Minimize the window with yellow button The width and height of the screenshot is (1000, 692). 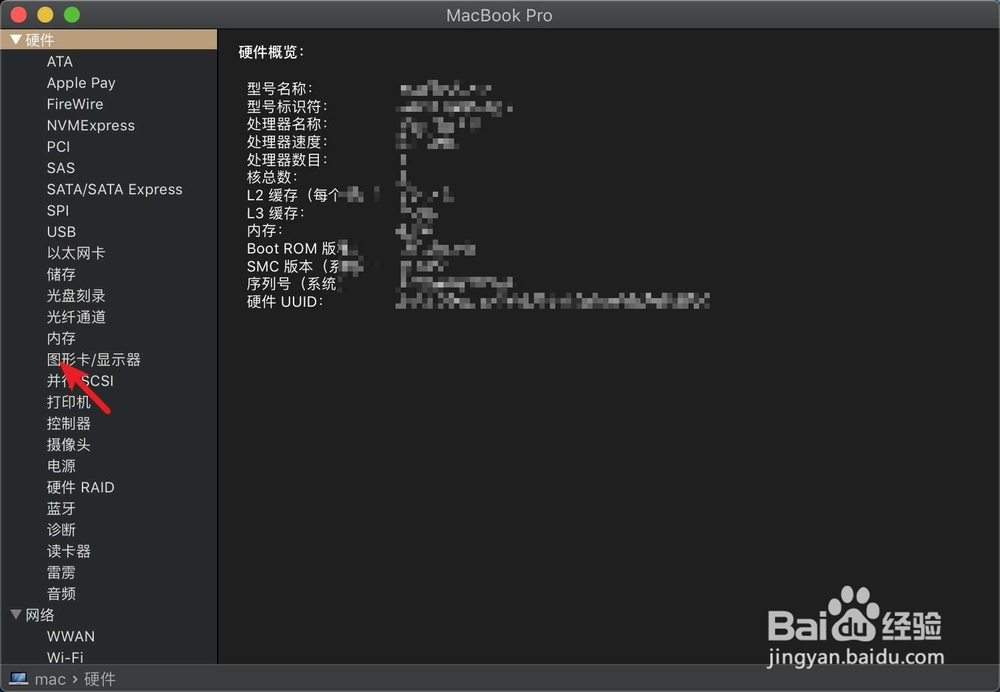pos(45,14)
